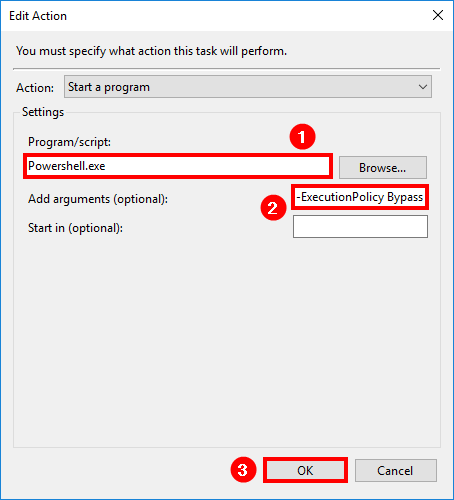Click the red number 3 badge

(243, 469)
